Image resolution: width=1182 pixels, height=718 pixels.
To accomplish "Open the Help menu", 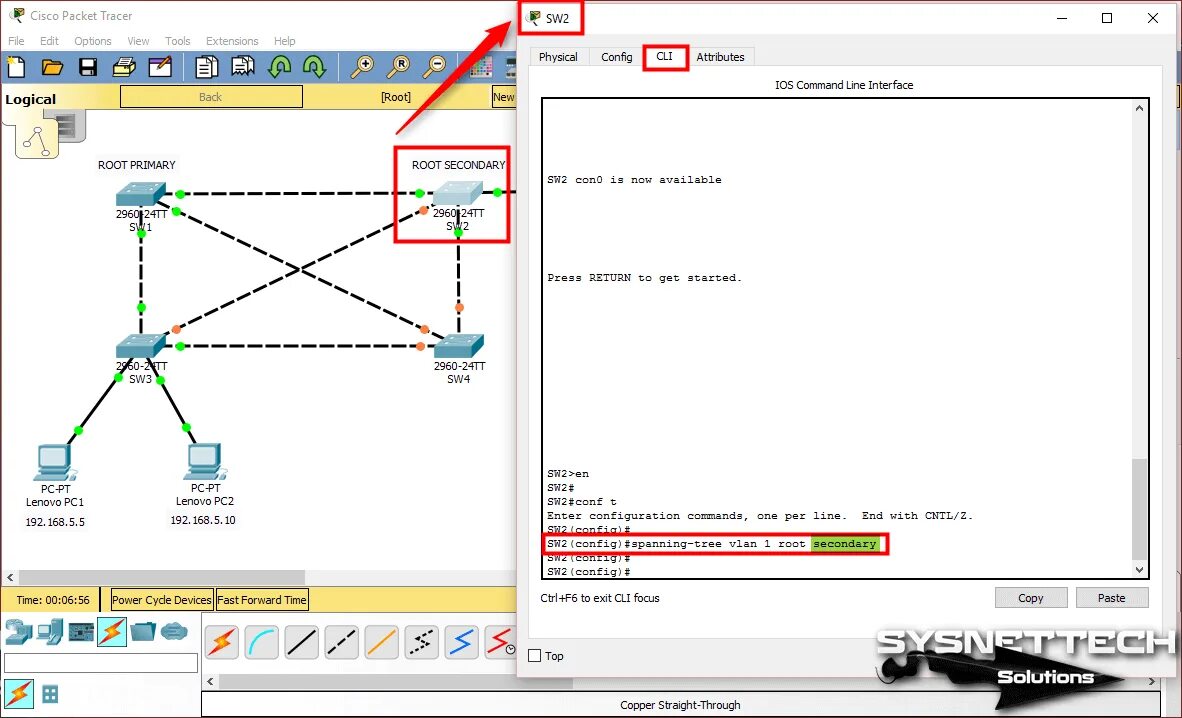I will (x=284, y=41).
